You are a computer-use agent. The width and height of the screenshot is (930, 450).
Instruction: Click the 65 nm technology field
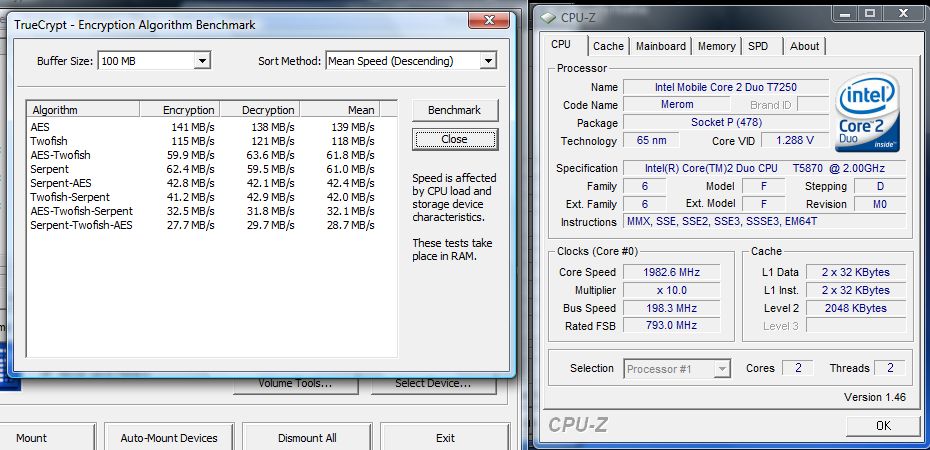tap(651, 141)
